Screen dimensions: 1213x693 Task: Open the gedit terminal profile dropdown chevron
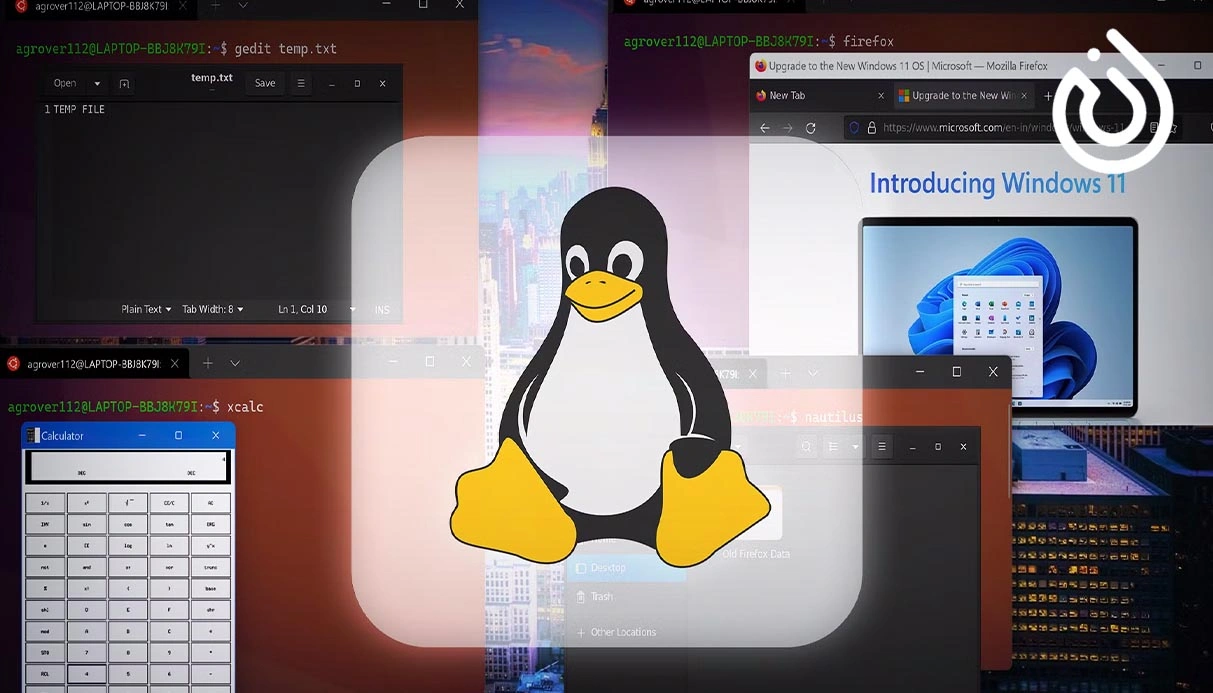pyautogui.click(x=243, y=5)
